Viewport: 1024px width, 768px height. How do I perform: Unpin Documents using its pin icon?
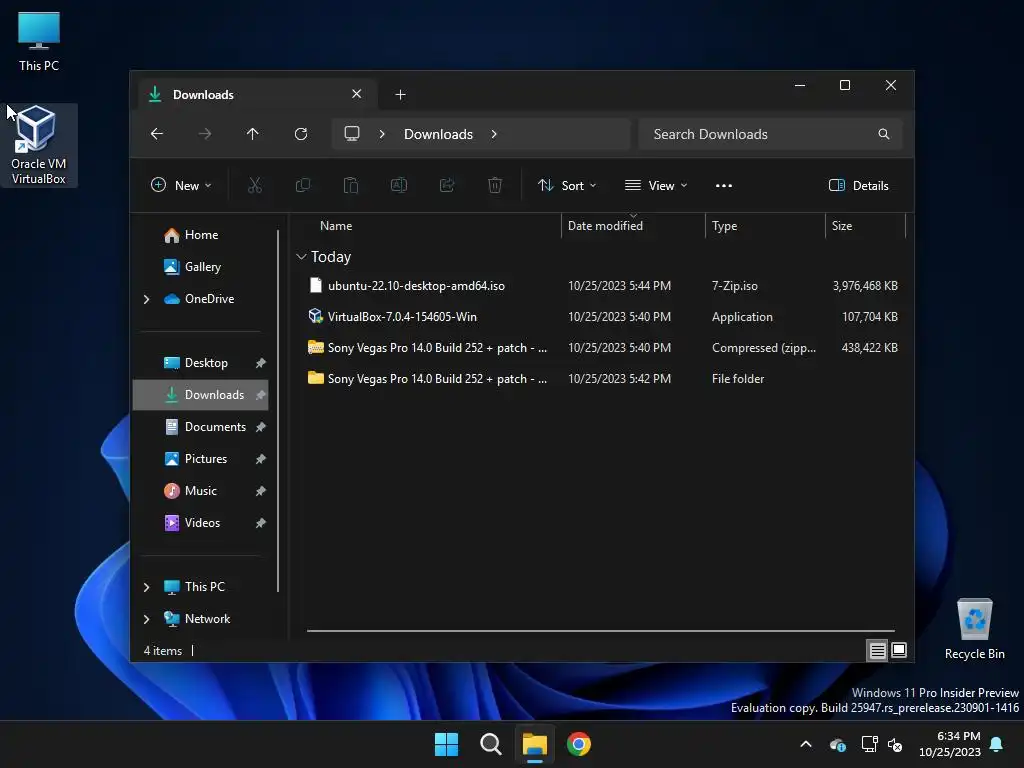[x=261, y=427]
